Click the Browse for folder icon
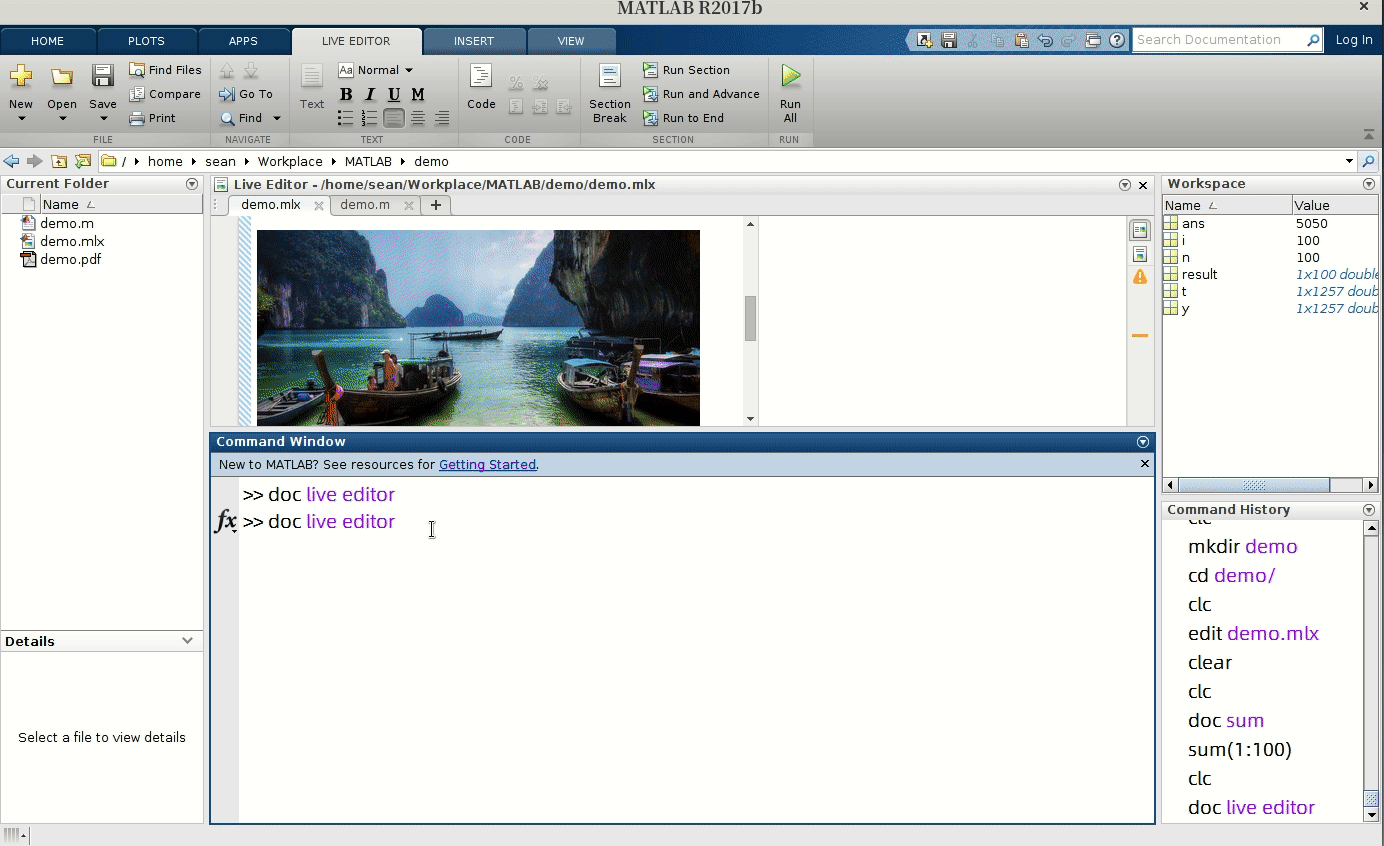This screenshot has width=1384, height=846. click(83, 161)
